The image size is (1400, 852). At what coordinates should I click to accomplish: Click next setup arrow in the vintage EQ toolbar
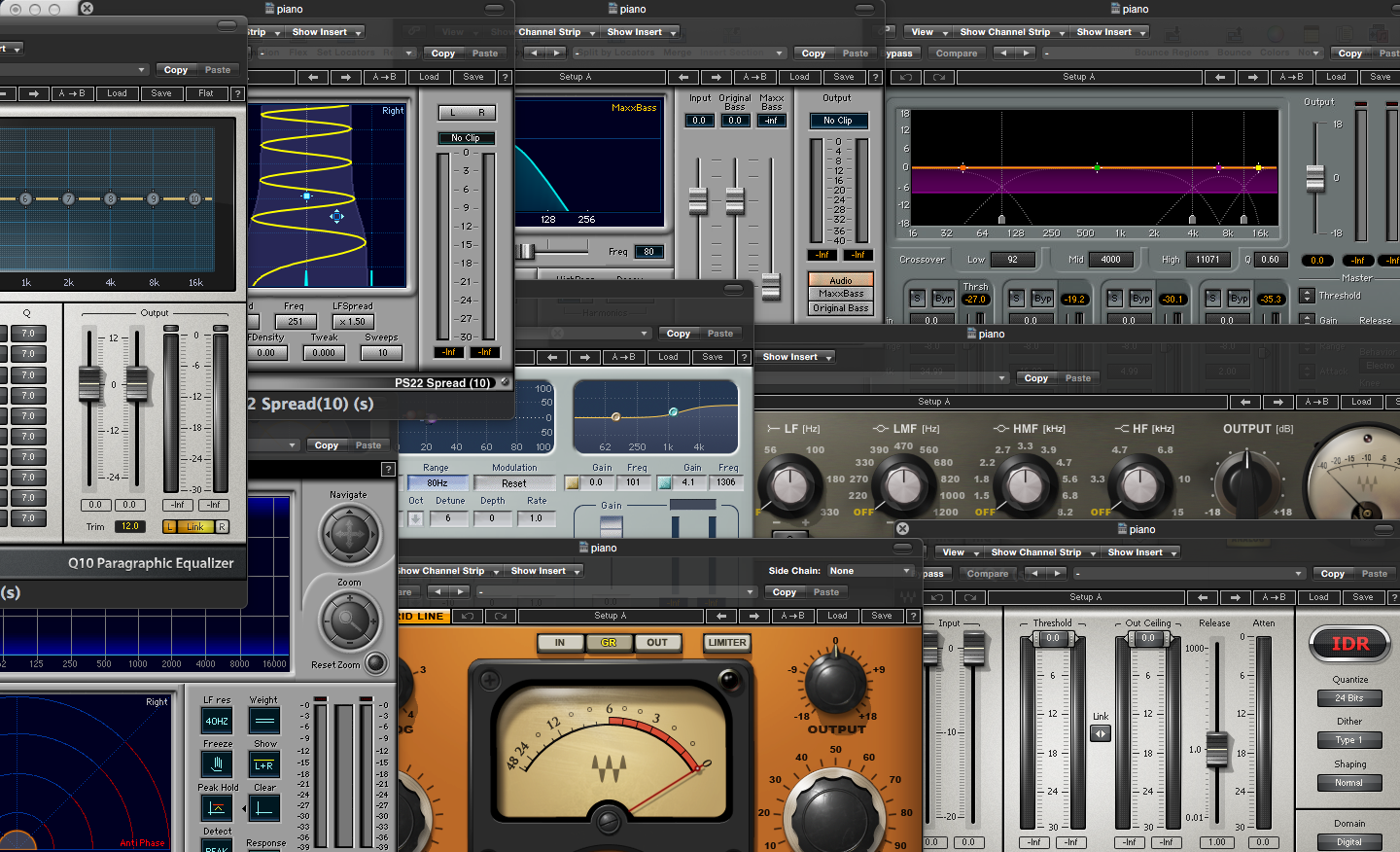point(1277,402)
